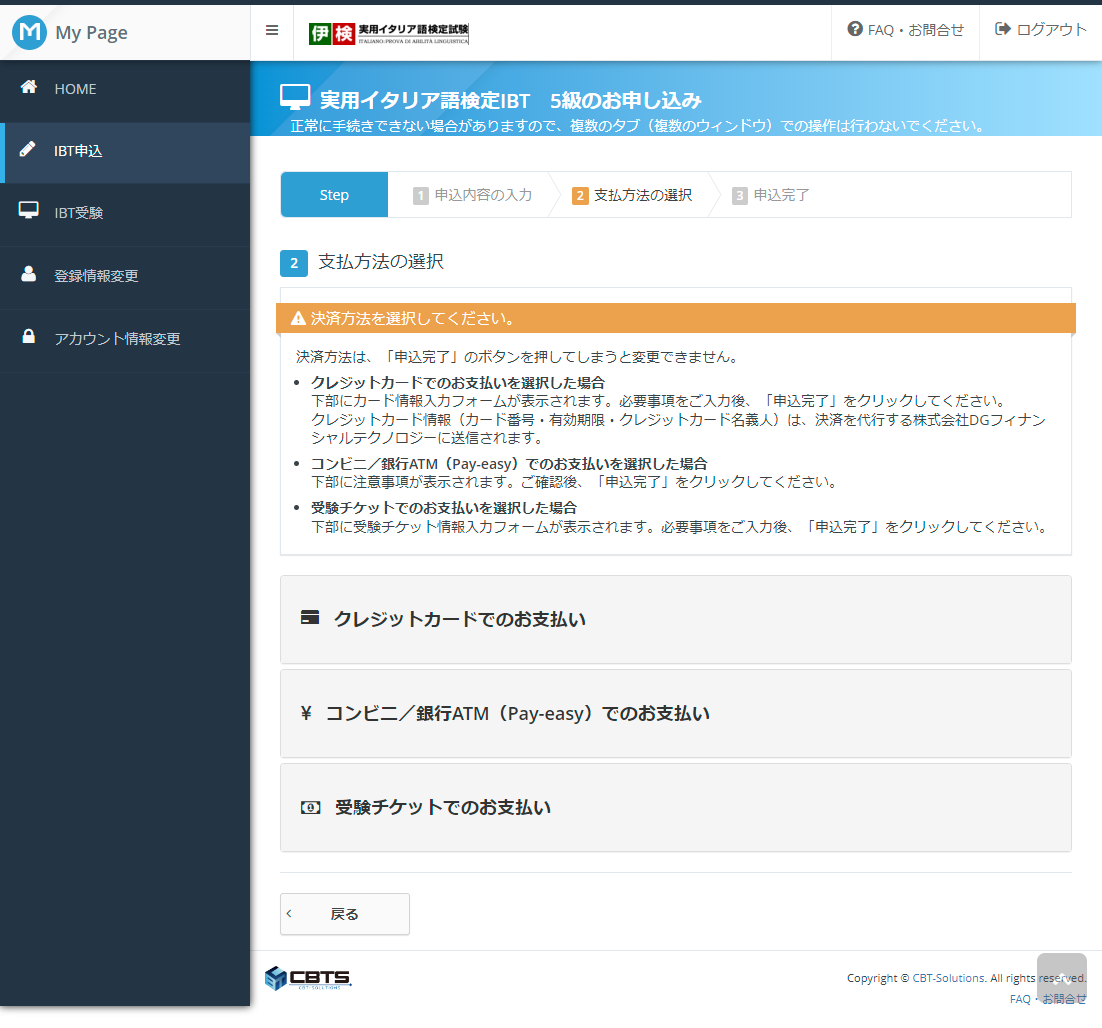1102x1028 pixels.
Task: Open IBT受験 in the sidebar
Action: click(x=125, y=213)
